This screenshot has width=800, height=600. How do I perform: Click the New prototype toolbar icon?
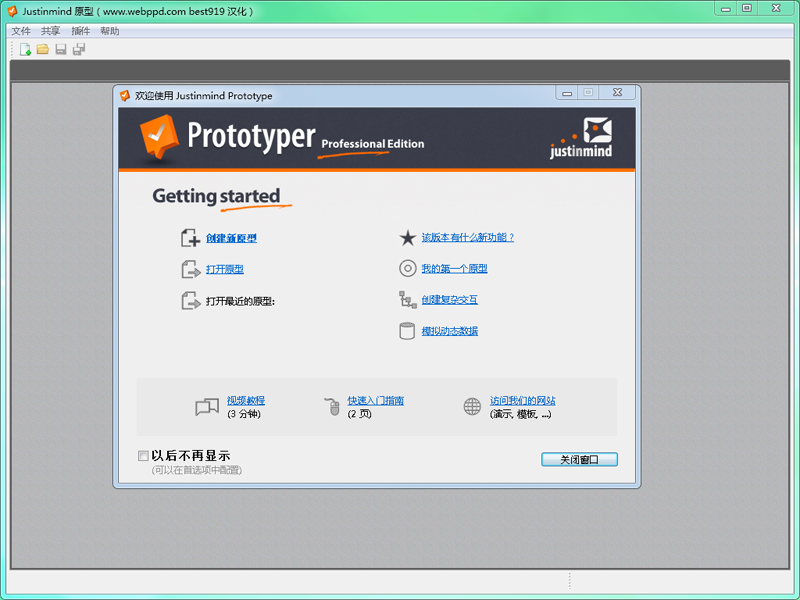[25, 49]
